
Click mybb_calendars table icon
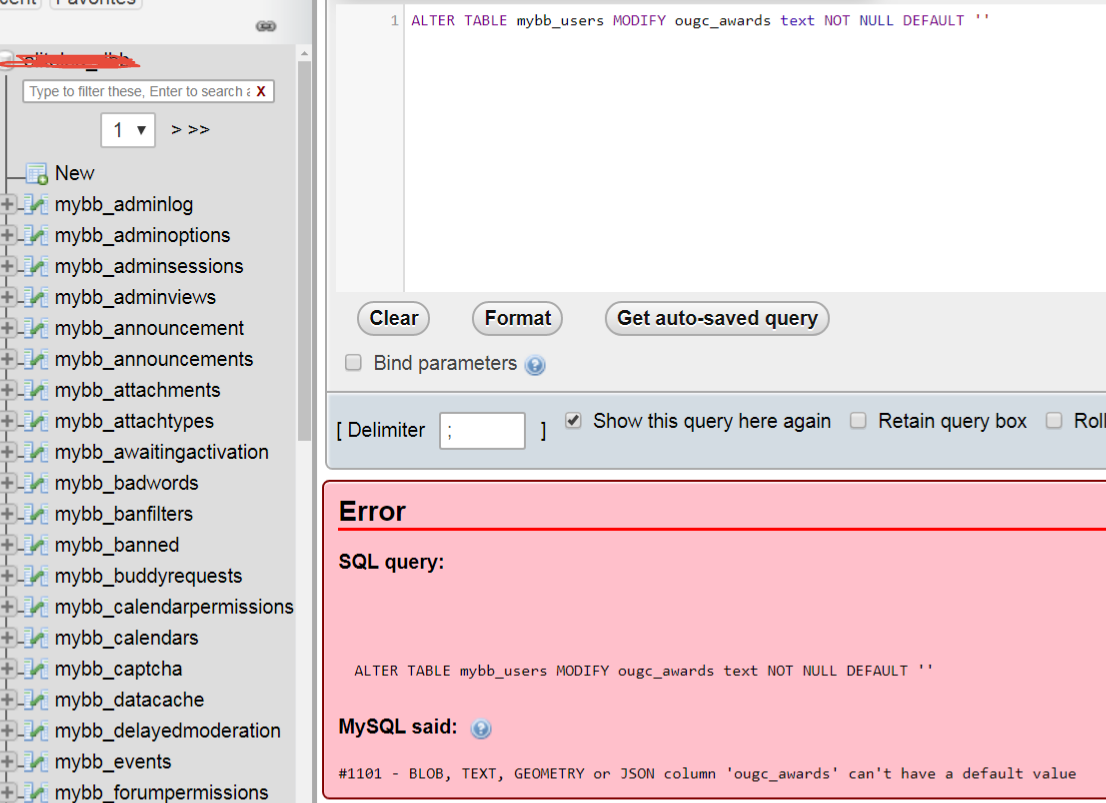(x=37, y=639)
